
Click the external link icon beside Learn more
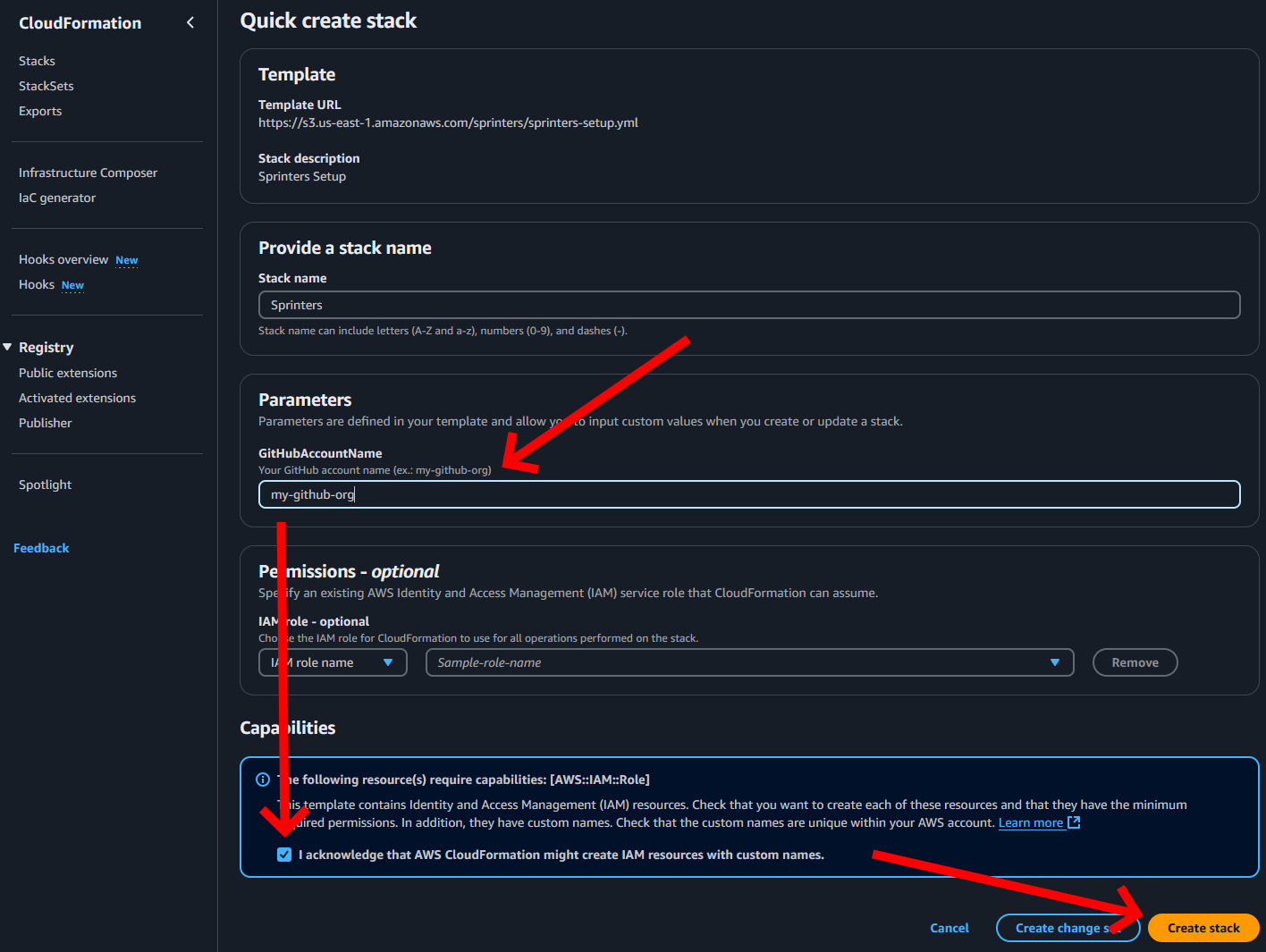click(1074, 822)
